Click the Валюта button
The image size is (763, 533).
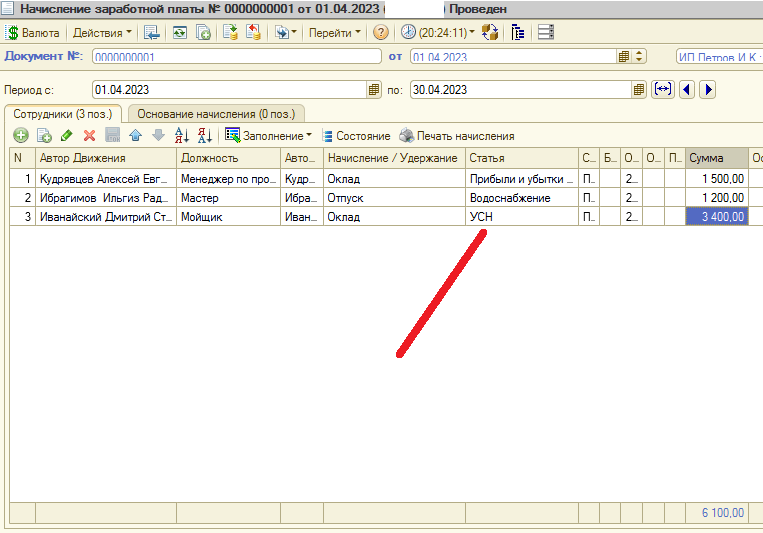[x=33, y=32]
